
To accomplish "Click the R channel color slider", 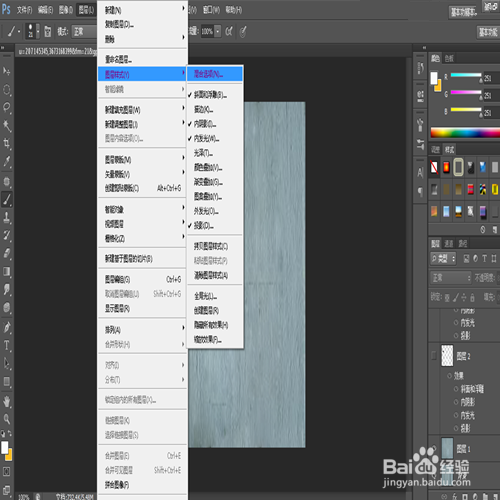I will coord(466,75).
